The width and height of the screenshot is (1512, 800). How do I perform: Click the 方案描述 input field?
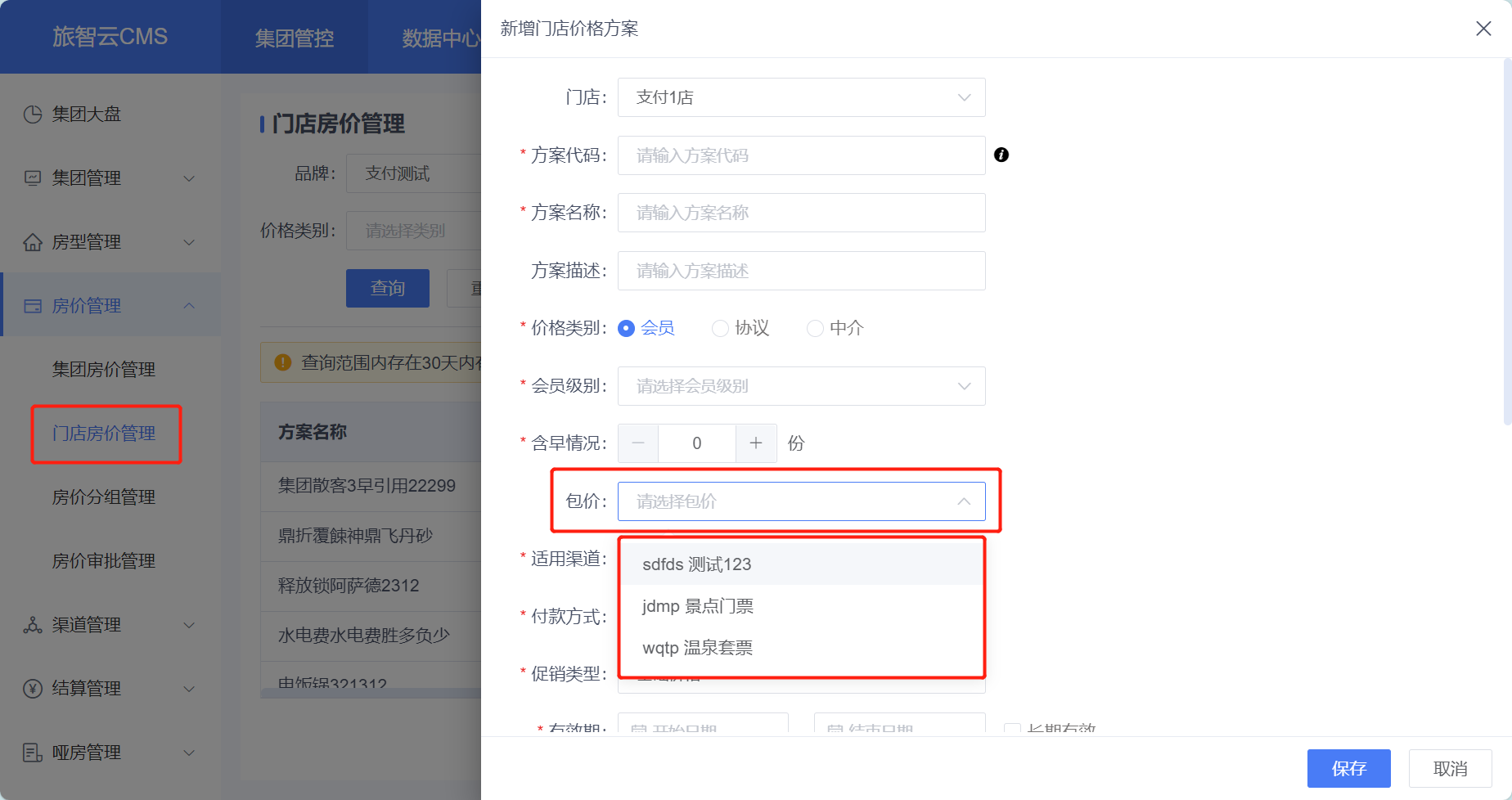802,271
